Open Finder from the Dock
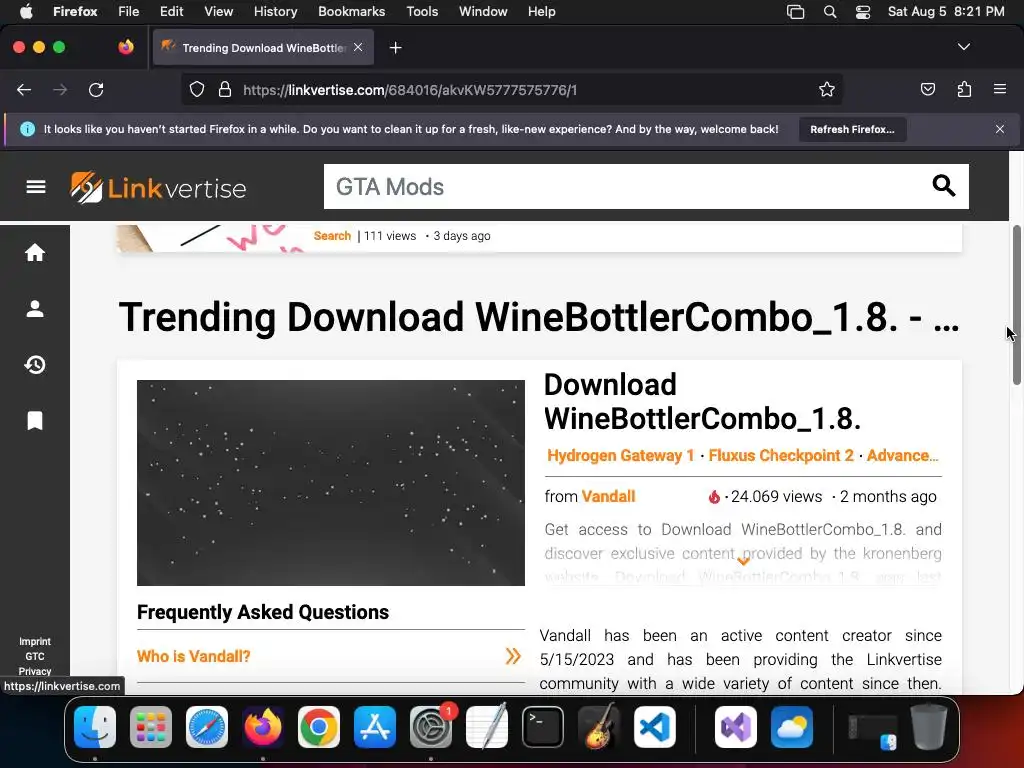Image resolution: width=1024 pixels, height=768 pixels. (95, 727)
